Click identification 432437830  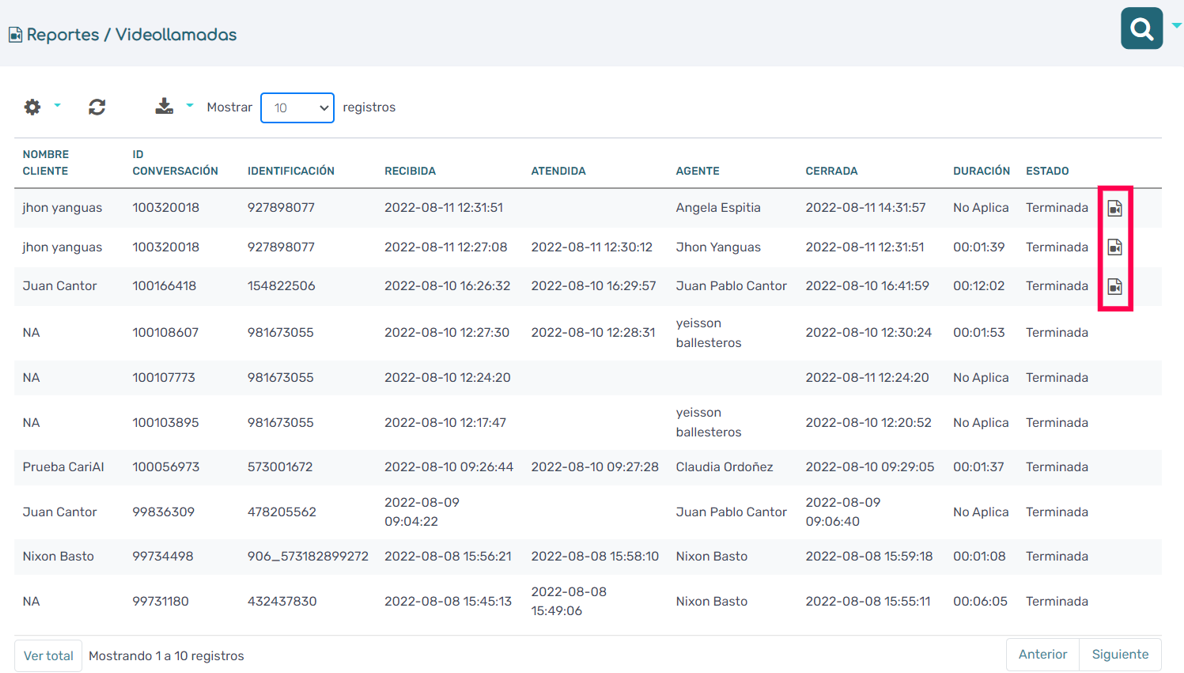[x=282, y=602]
